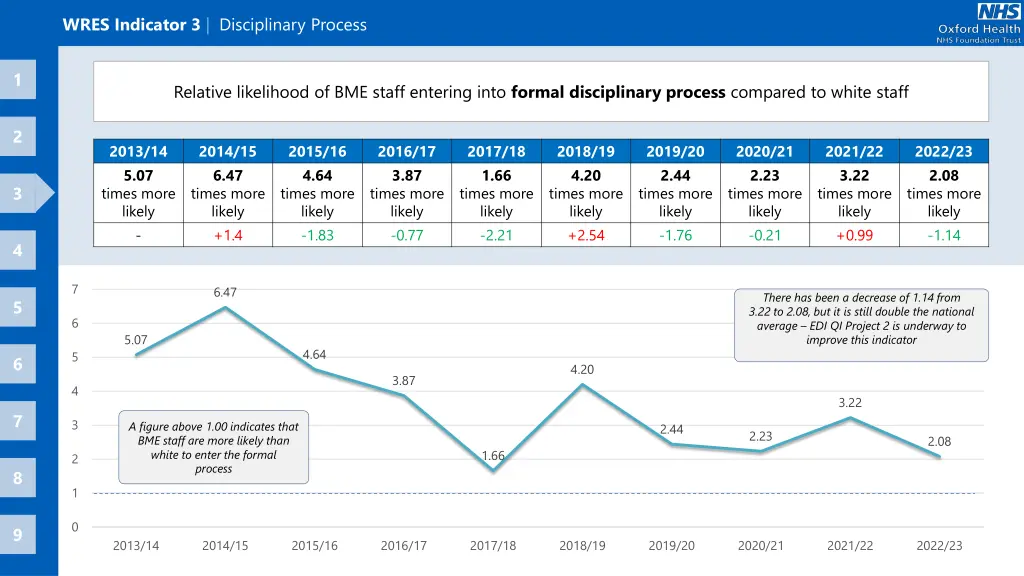This screenshot has height=576, width=1024.
Task: Select the Disciplinary Process header text
Action: click(x=291, y=24)
